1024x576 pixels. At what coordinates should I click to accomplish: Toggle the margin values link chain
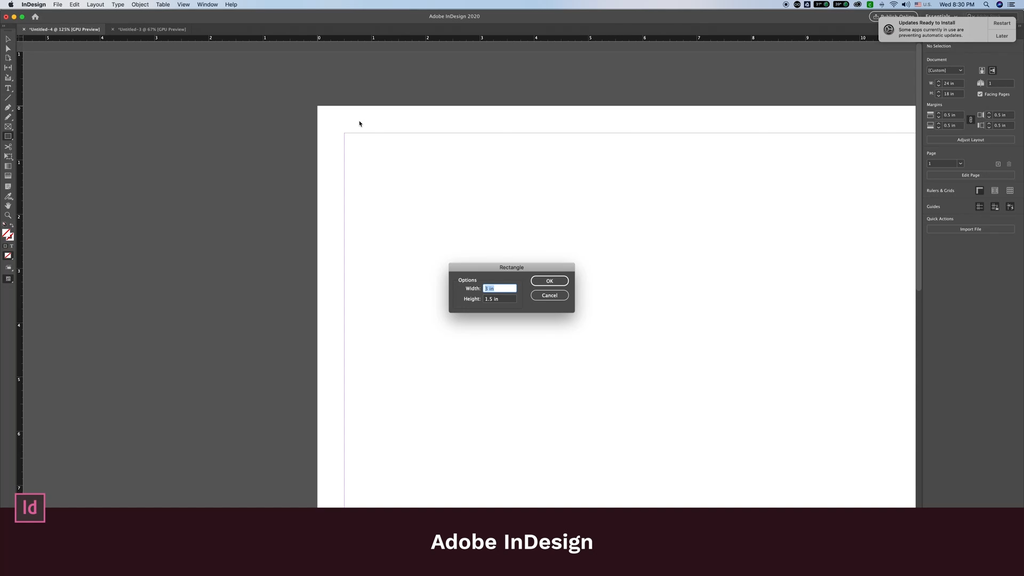(971, 119)
